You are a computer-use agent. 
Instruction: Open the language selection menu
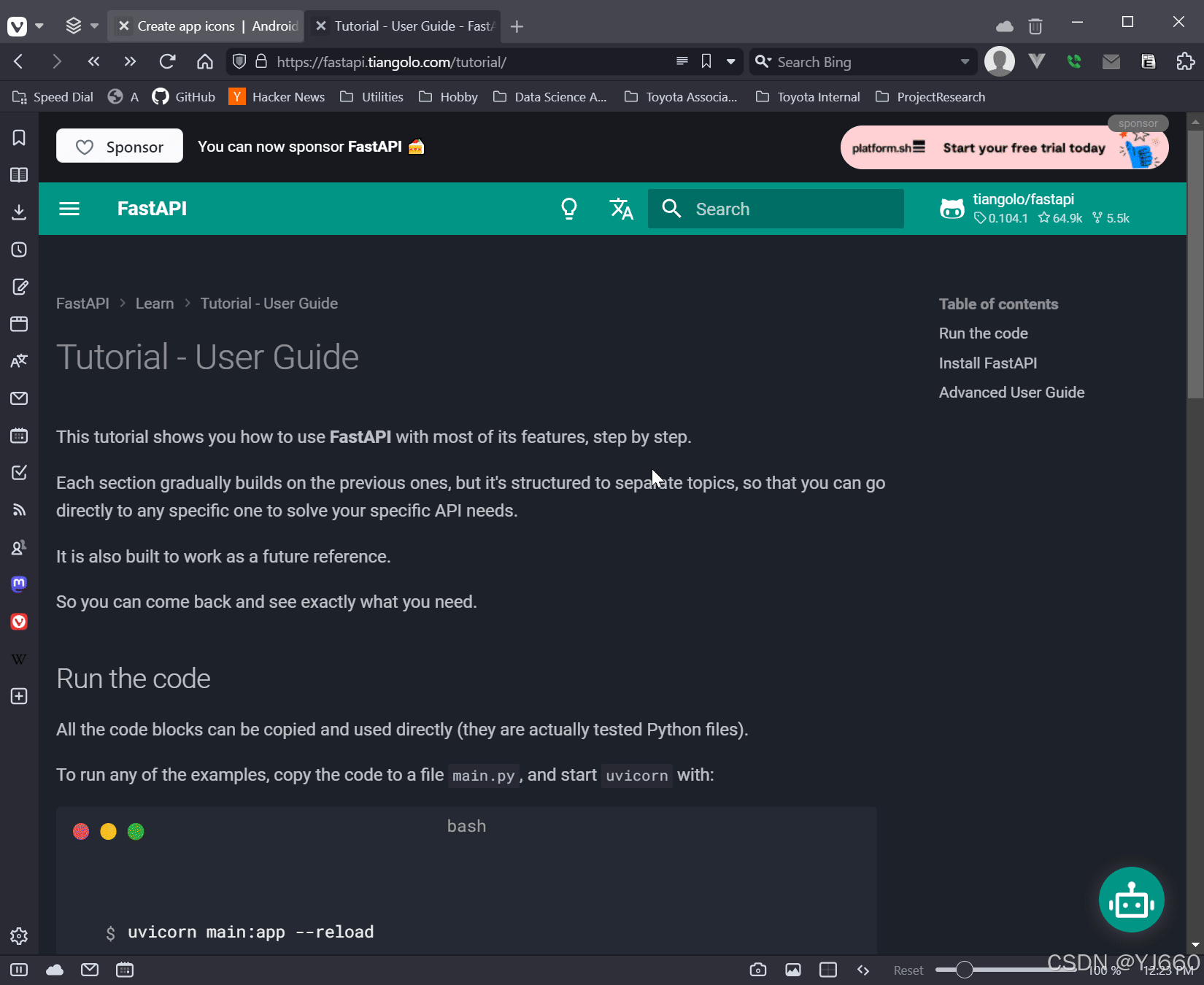[x=621, y=209]
